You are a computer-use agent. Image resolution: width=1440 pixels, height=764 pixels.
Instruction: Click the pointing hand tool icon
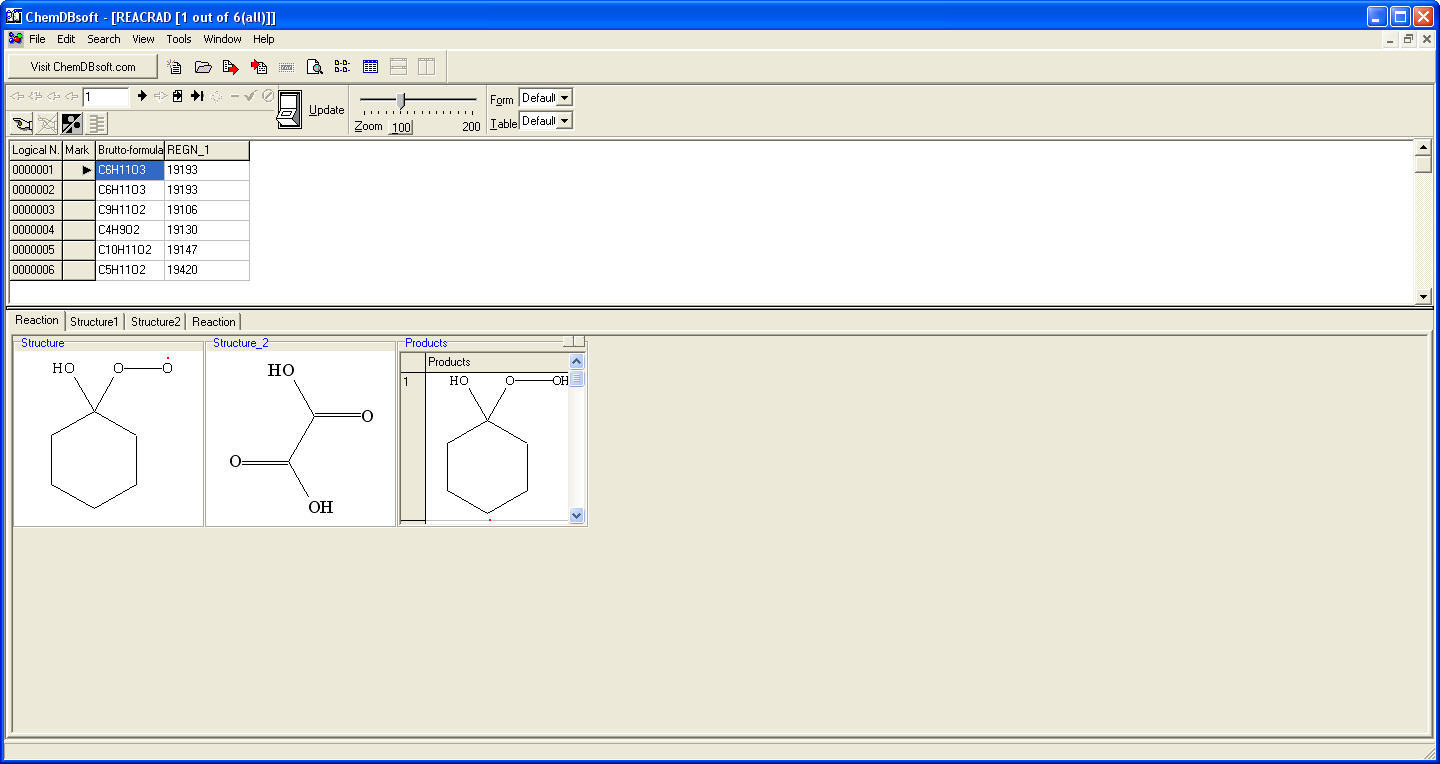(21, 124)
